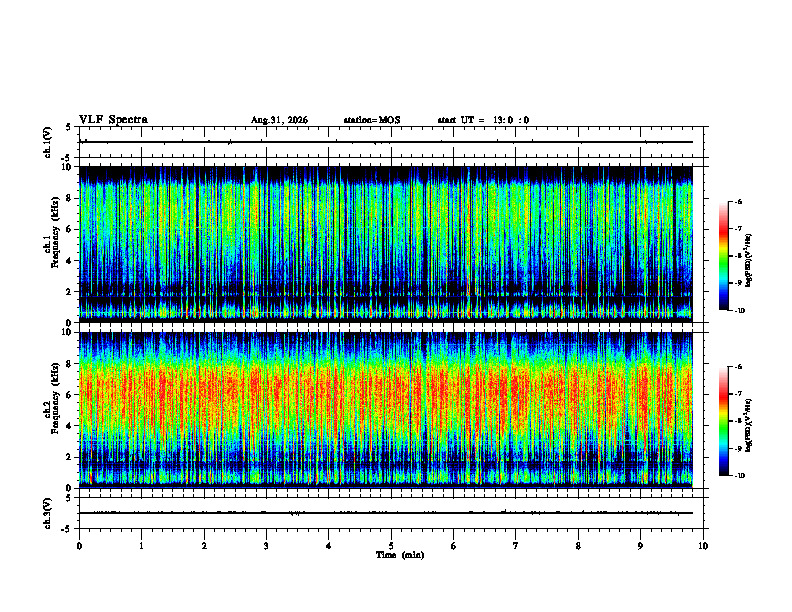Screen dimensions: 792x612
Task: Select the 0 minute tick on time axis
Action: [79, 546]
